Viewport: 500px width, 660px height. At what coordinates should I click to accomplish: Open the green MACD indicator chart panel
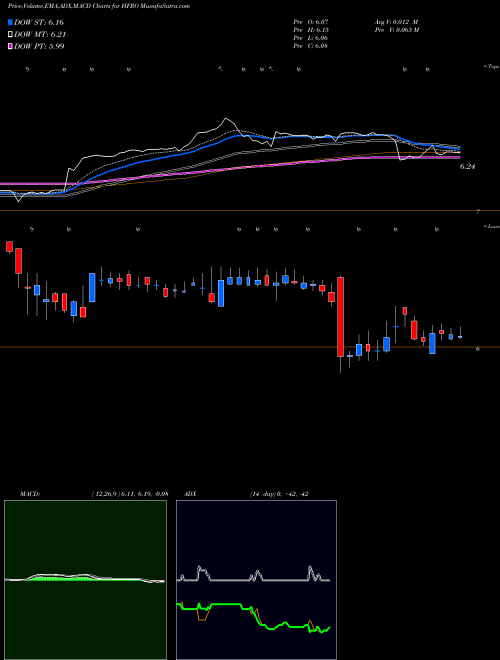click(x=85, y=580)
